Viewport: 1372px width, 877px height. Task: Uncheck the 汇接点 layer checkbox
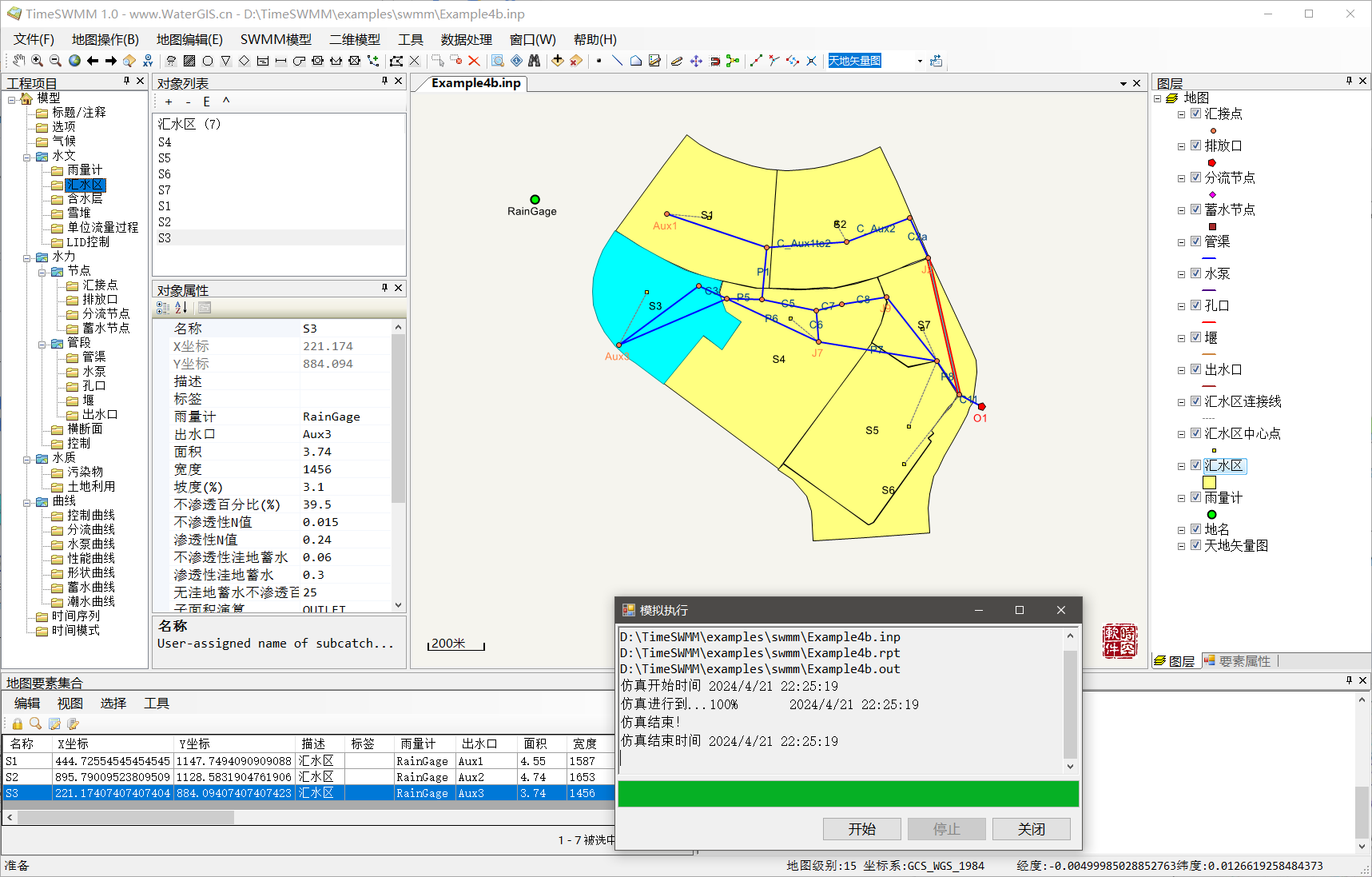coord(1195,114)
